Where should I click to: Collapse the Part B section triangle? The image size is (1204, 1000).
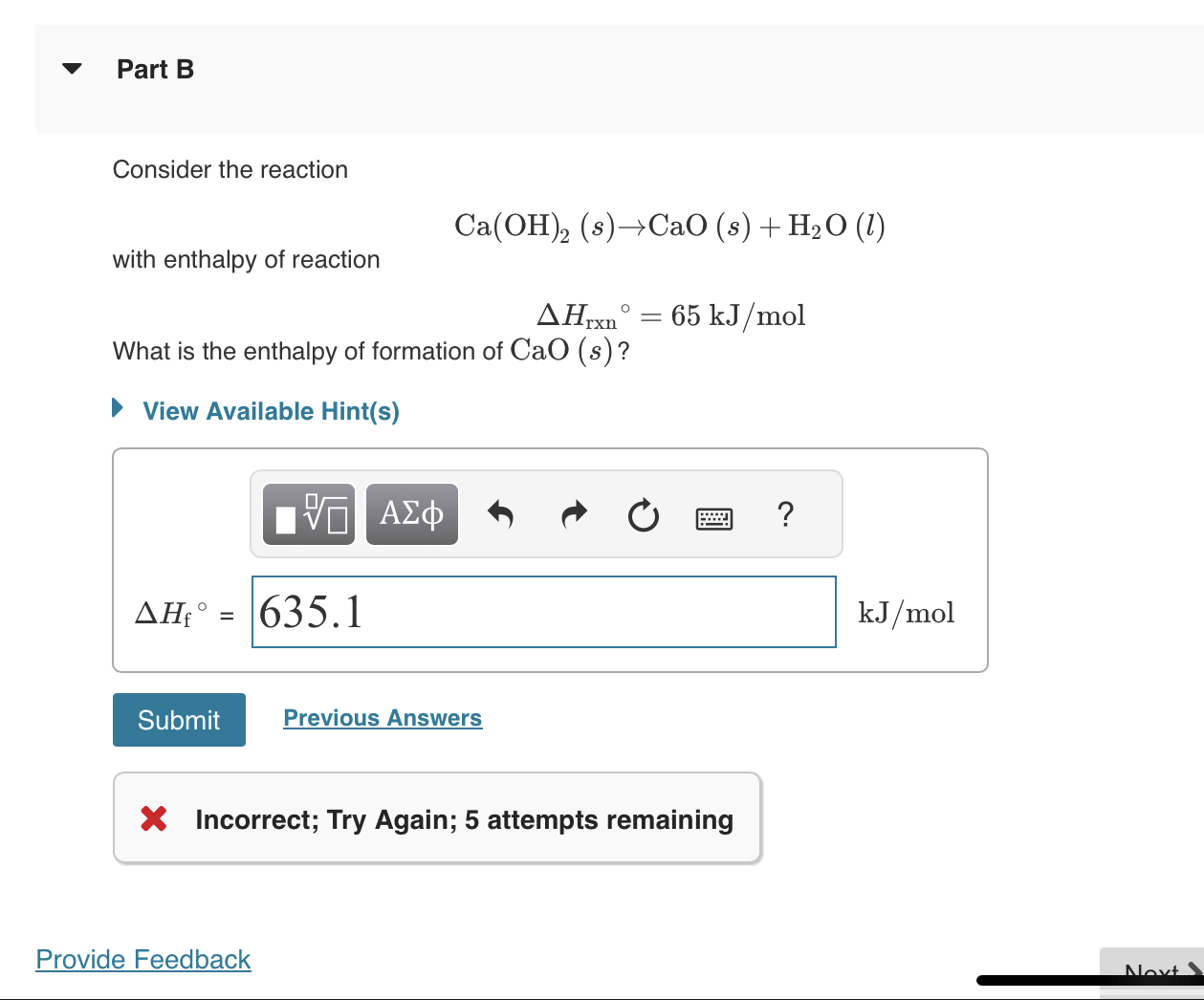(x=72, y=67)
